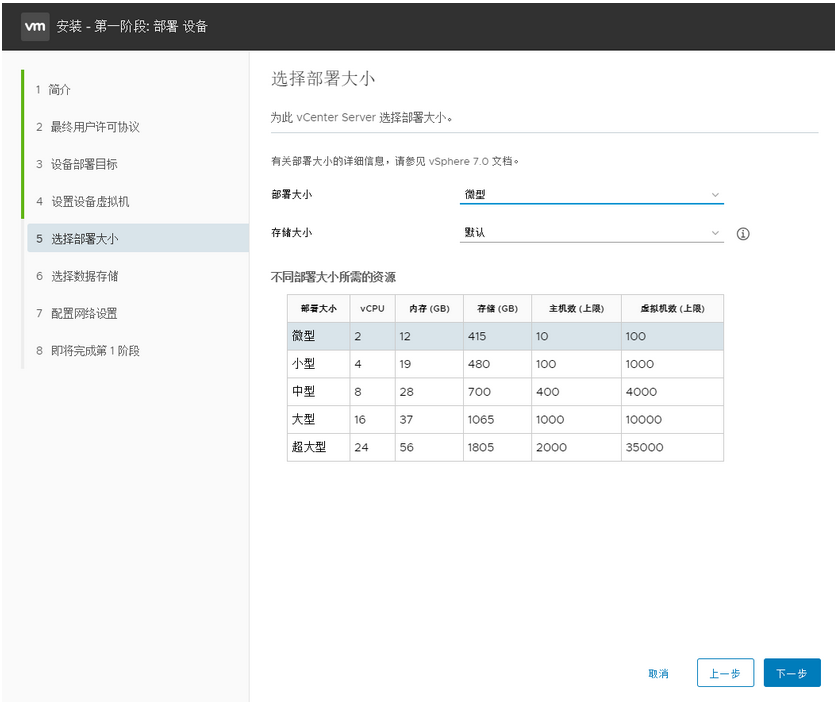Click the VM limit 4000 cell
Image resolution: width=835 pixels, height=702 pixels.
[672, 391]
